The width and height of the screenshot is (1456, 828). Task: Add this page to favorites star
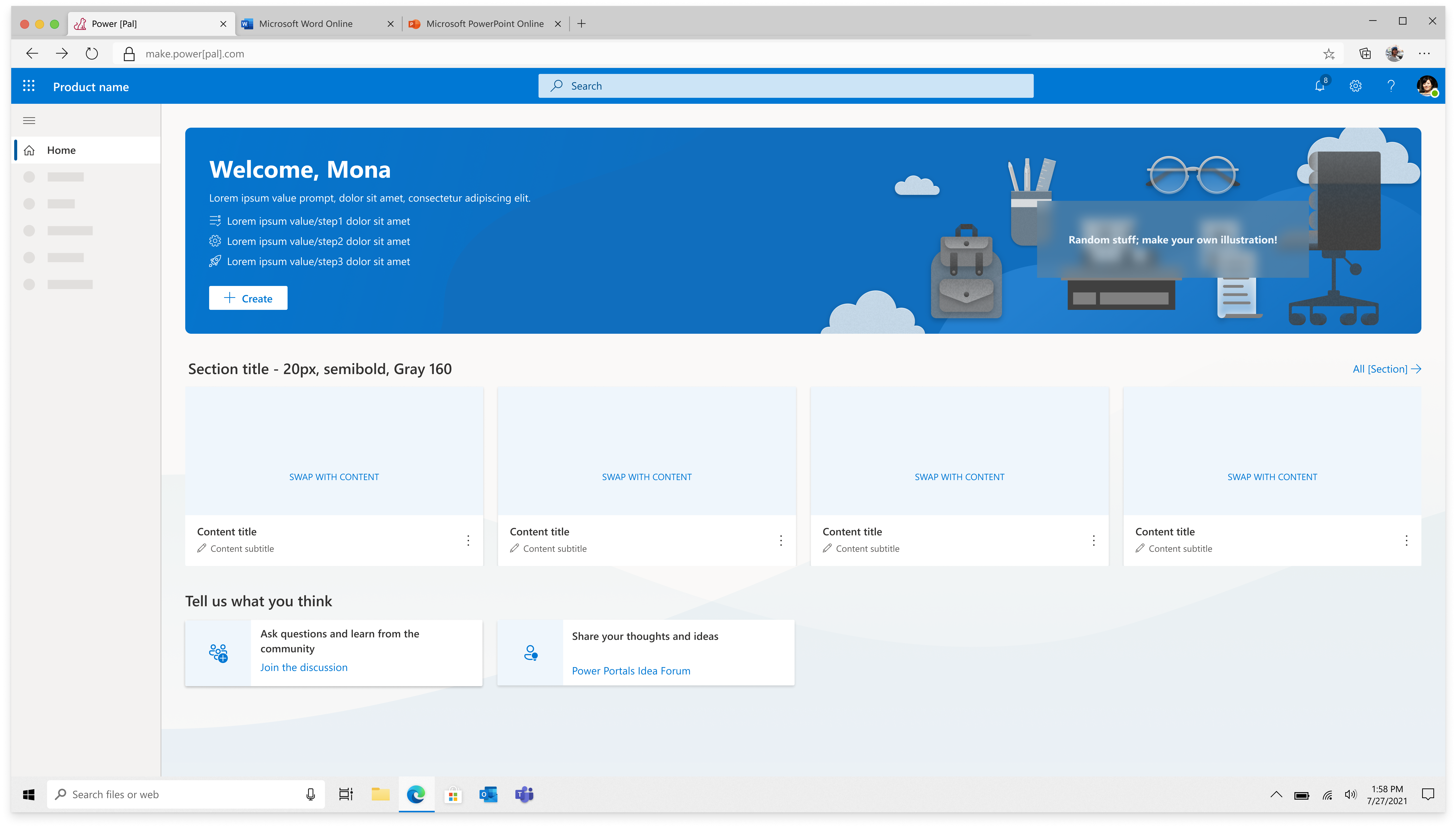coord(1329,54)
